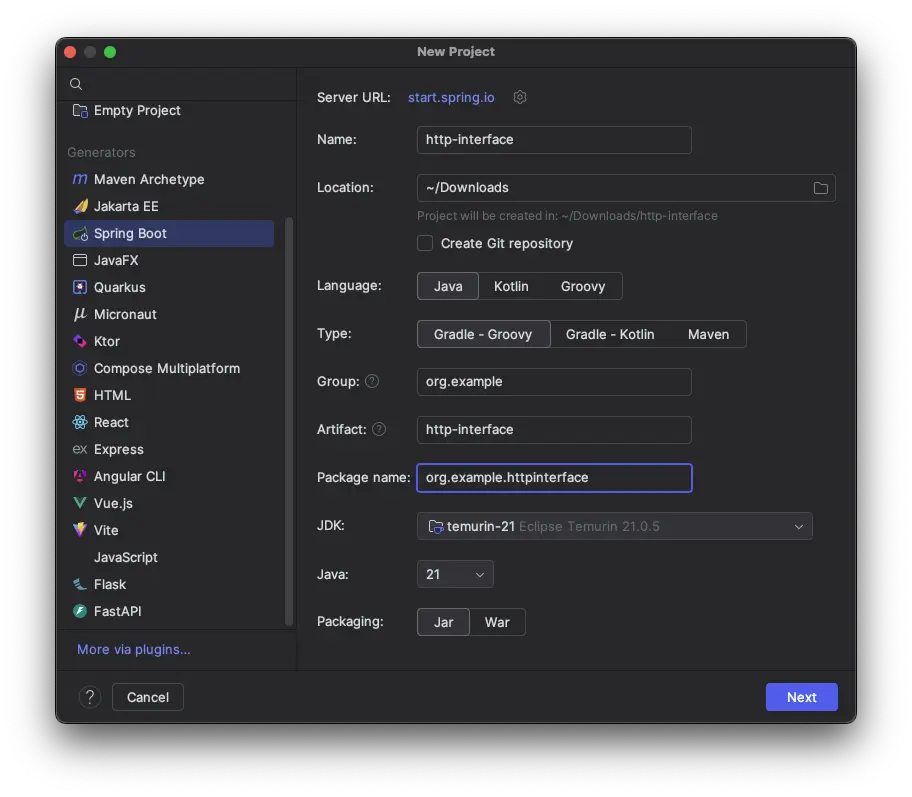This screenshot has height=797, width=912.
Task: Click the Cancel button
Action: tap(148, 697)
